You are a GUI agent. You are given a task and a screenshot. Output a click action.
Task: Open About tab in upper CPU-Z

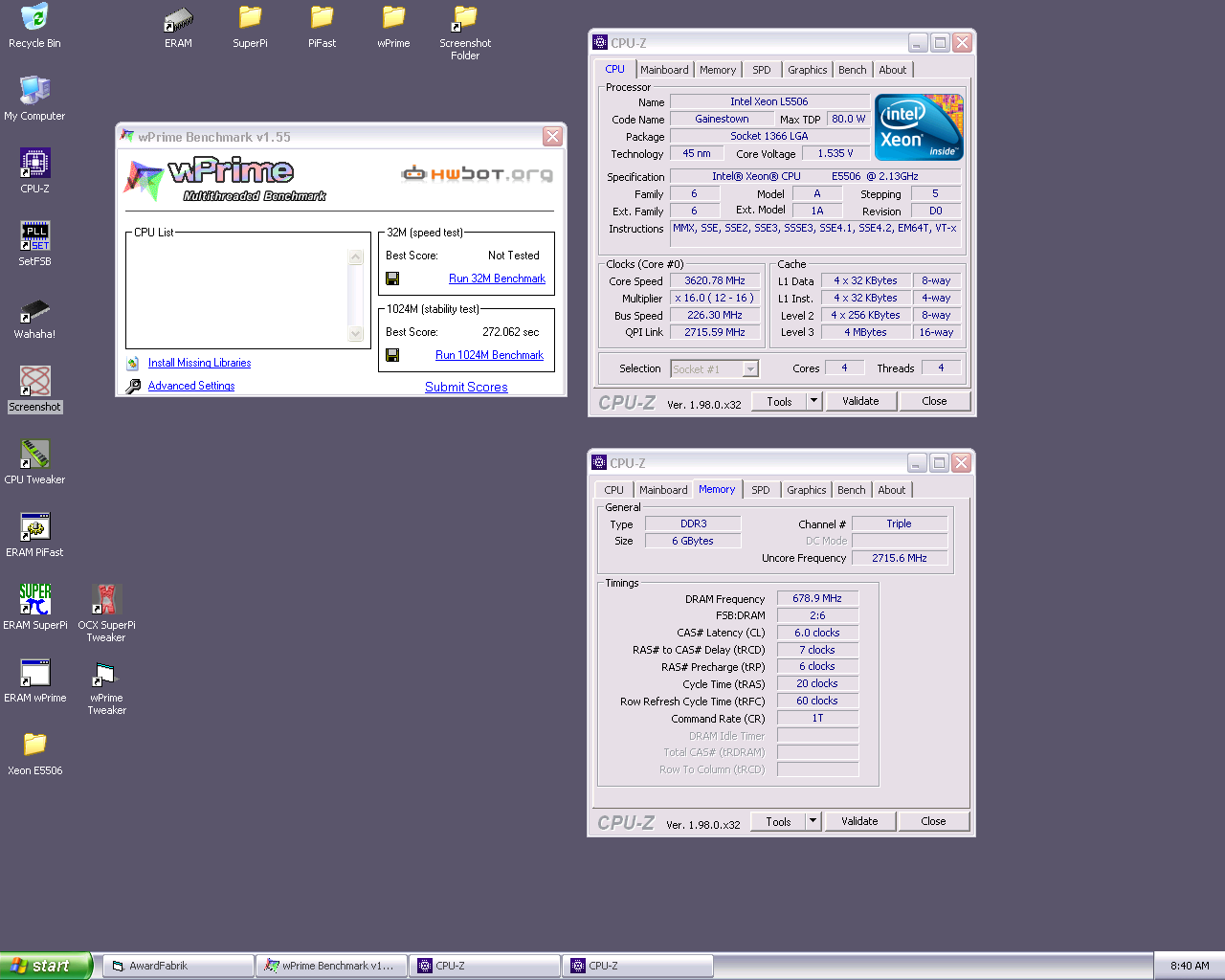pyautogui.click(x=893, y=70)
